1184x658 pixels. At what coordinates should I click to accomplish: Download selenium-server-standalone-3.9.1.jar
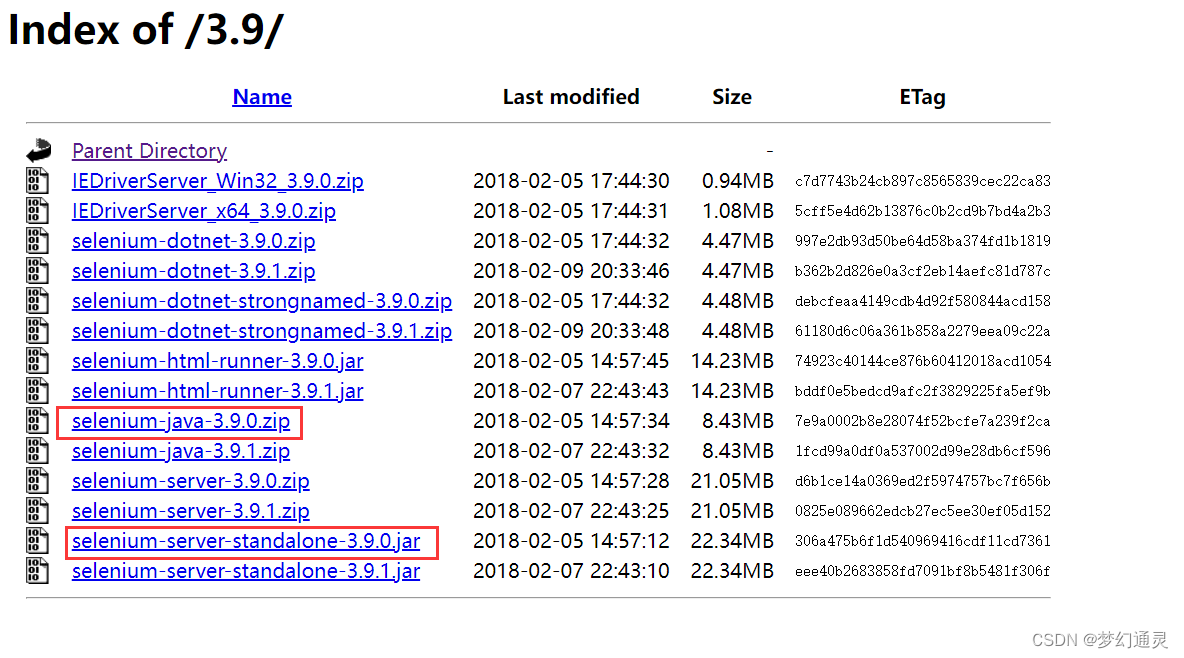(246, 571)
